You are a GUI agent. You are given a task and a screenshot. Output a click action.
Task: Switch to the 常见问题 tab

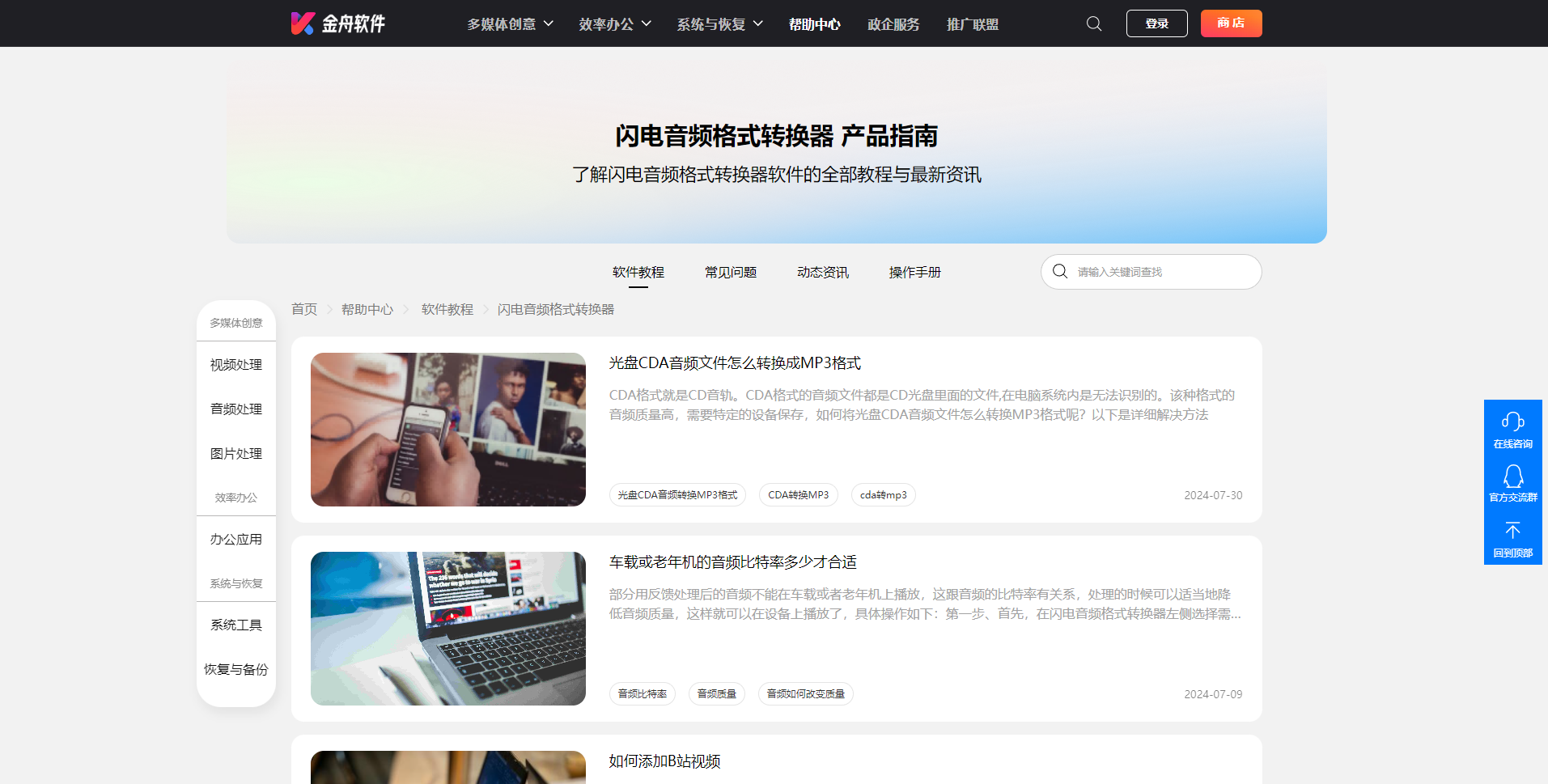730,273
